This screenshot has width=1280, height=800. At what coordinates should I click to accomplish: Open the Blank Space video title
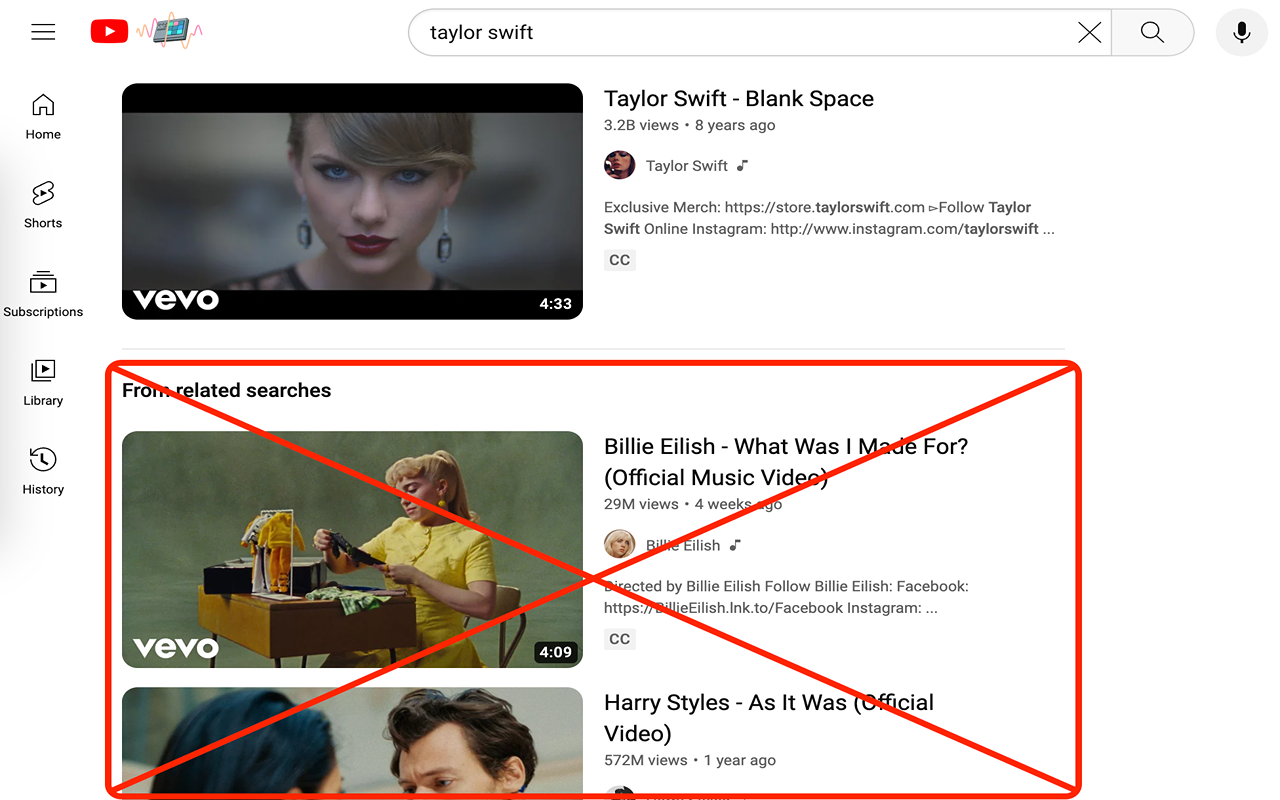738,98
